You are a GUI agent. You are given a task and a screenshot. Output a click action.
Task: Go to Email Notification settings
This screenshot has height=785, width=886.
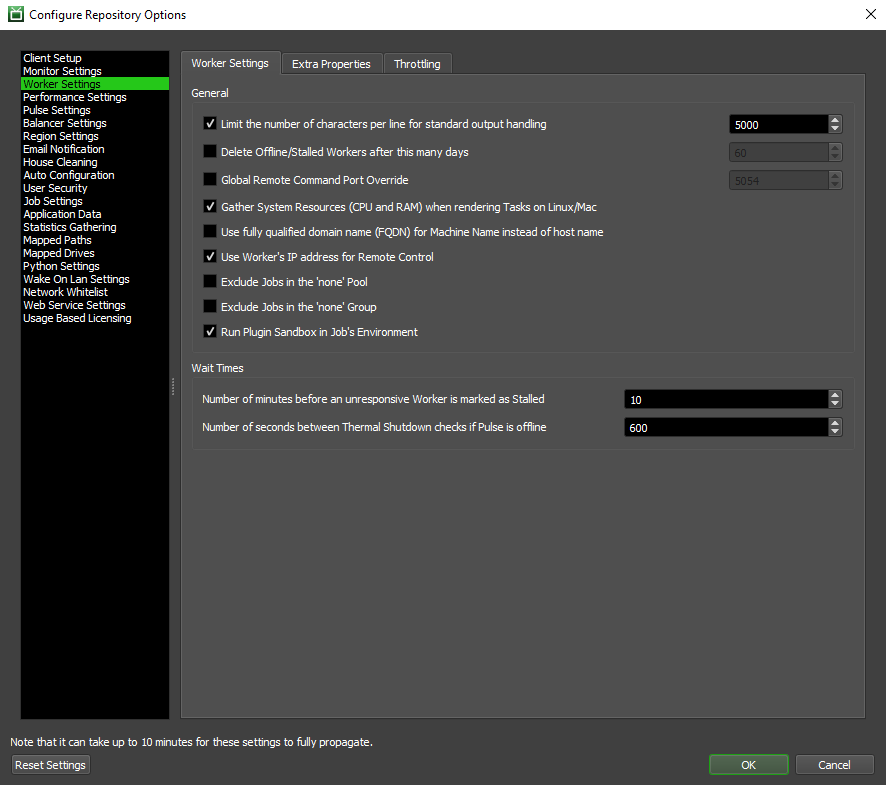[64, 149]
